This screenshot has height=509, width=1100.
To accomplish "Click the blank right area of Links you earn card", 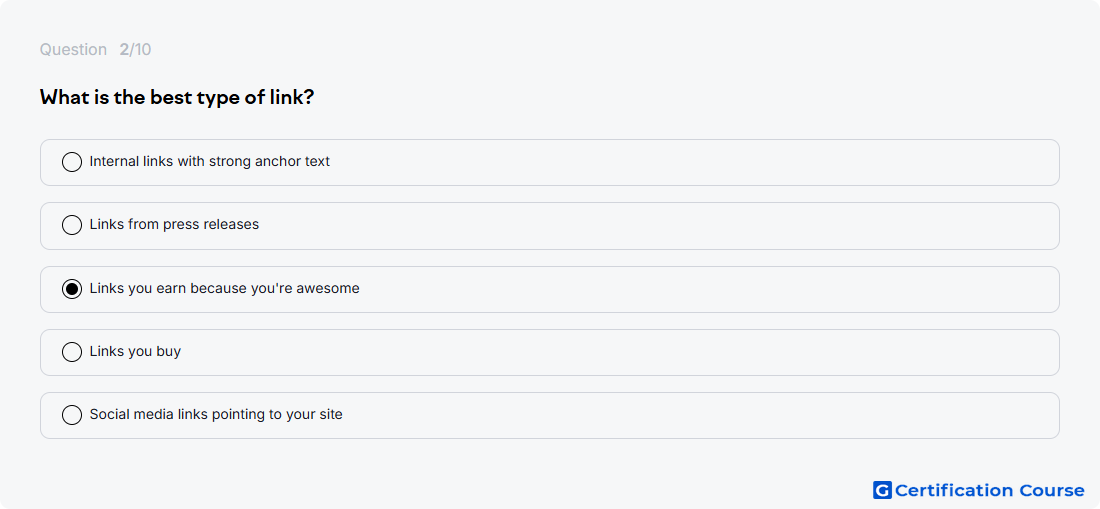I will pos(702,290).
